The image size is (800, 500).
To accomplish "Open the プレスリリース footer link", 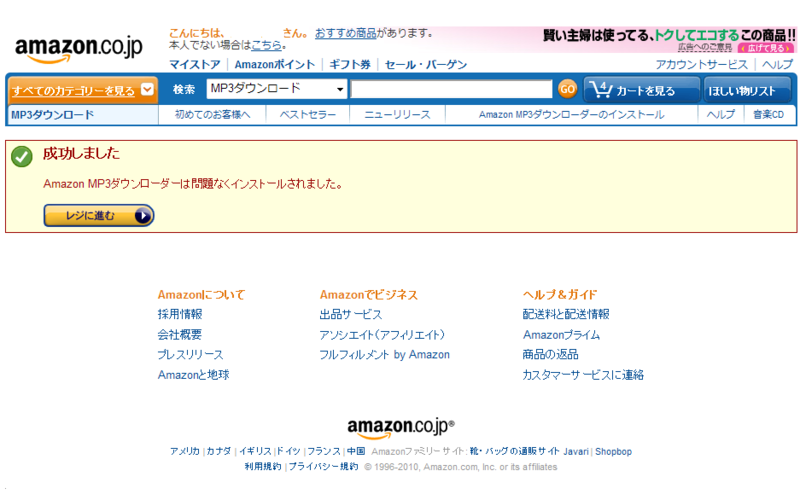I will click(x=190, y=355).
